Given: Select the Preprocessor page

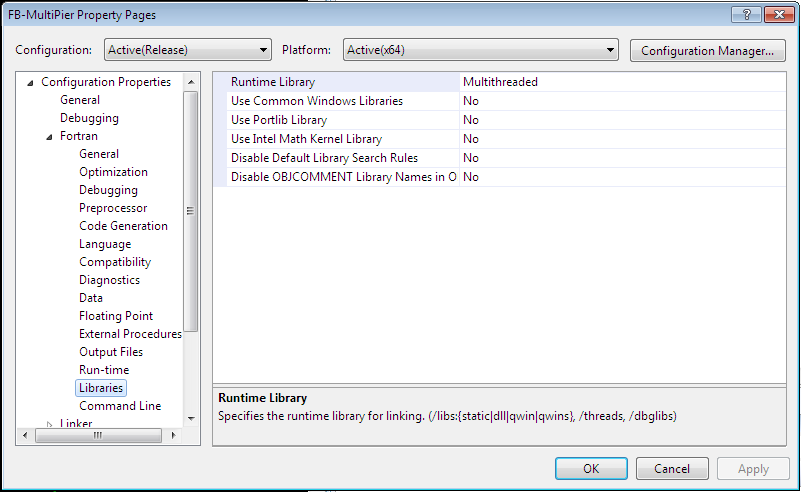Looking at the screenshot, I should point(113,208).
